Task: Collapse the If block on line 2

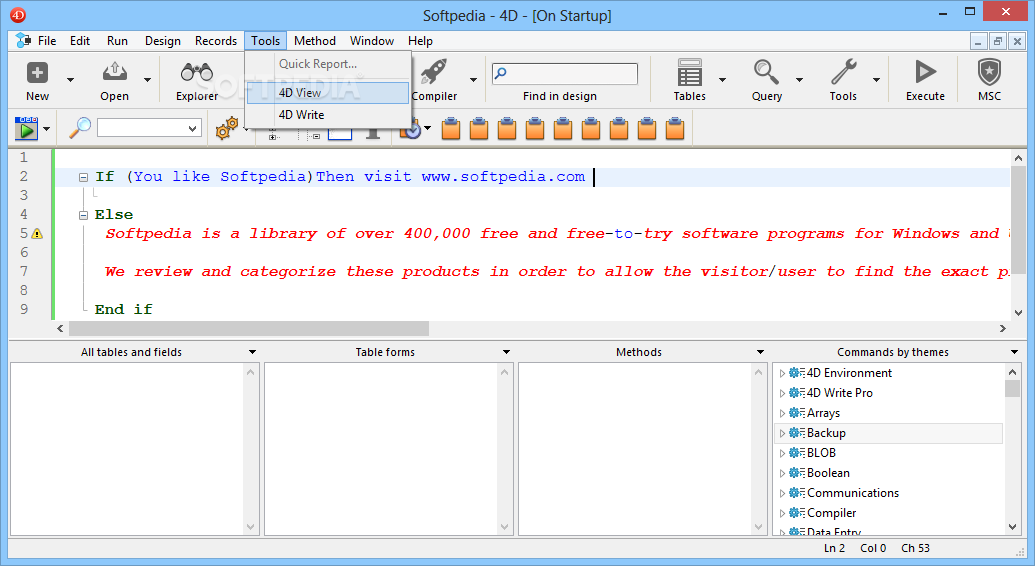Action: pyautogui.click(x=83, y=177)
